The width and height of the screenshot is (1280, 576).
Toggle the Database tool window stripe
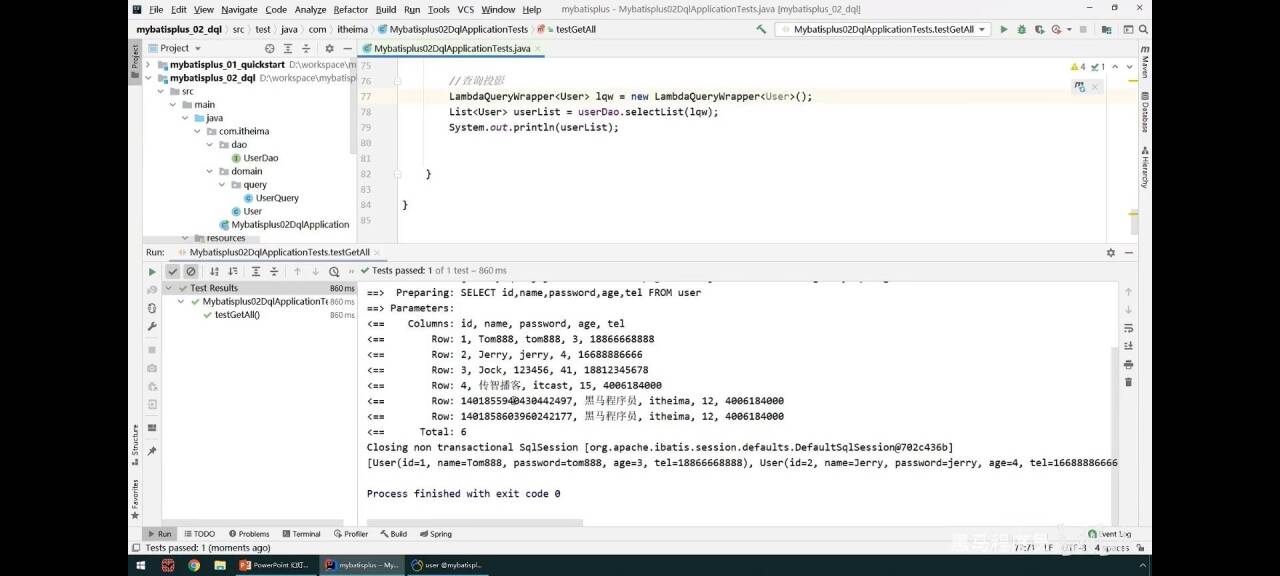click(1145, 113)
